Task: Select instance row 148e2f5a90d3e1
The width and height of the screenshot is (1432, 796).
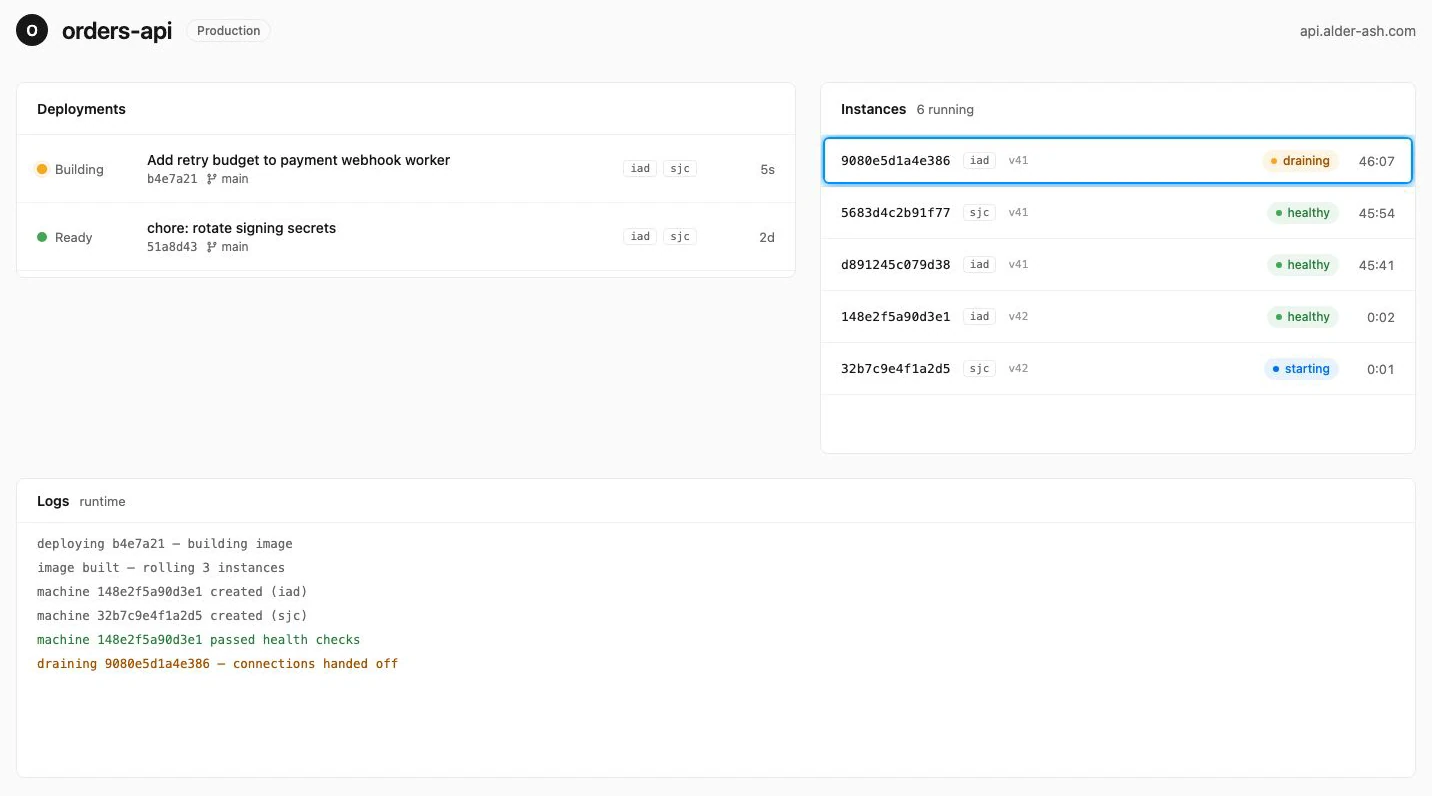Action: pyautogui.click(x=1118, y=317)
